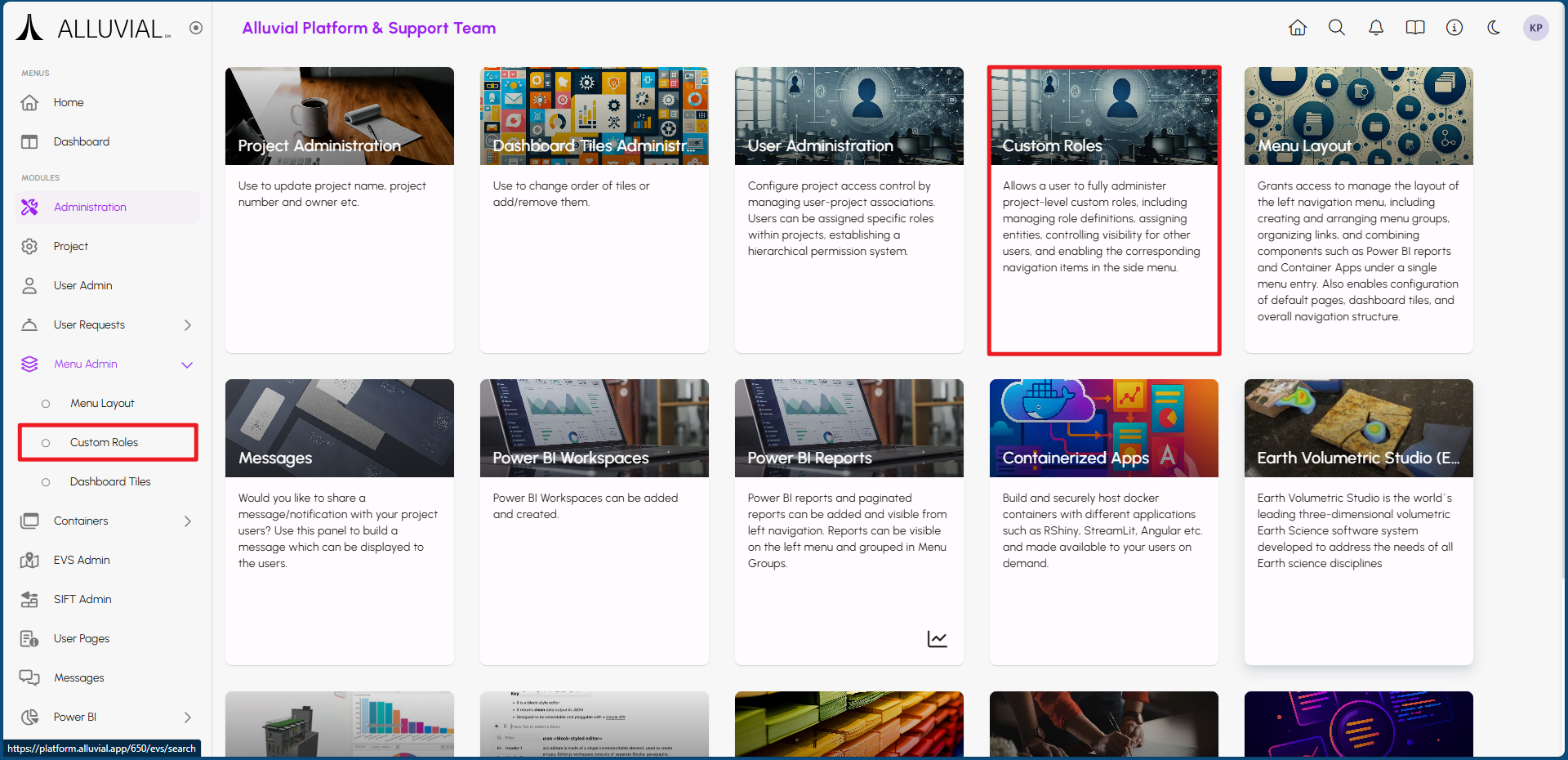Click Alluvial Platform & Support Team title
1568x760 pixels.
368,28
